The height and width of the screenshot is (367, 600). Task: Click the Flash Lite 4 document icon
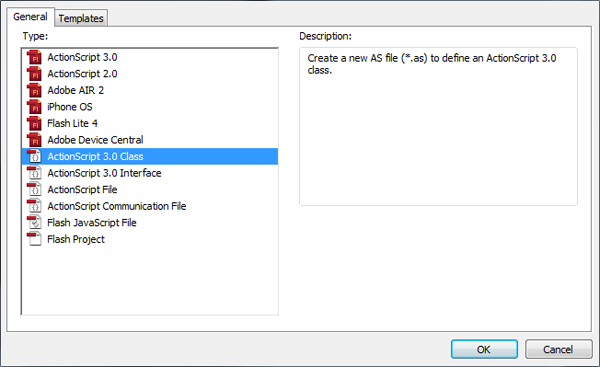click(34, 123)
